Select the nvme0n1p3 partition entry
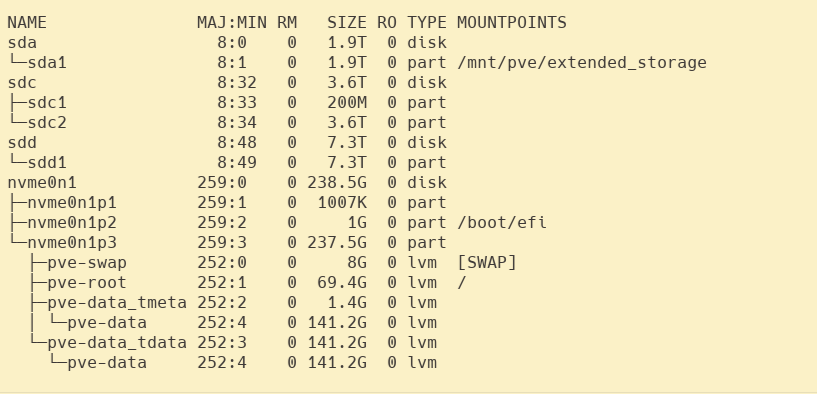 pyautogui.click(x=72, y=242)
